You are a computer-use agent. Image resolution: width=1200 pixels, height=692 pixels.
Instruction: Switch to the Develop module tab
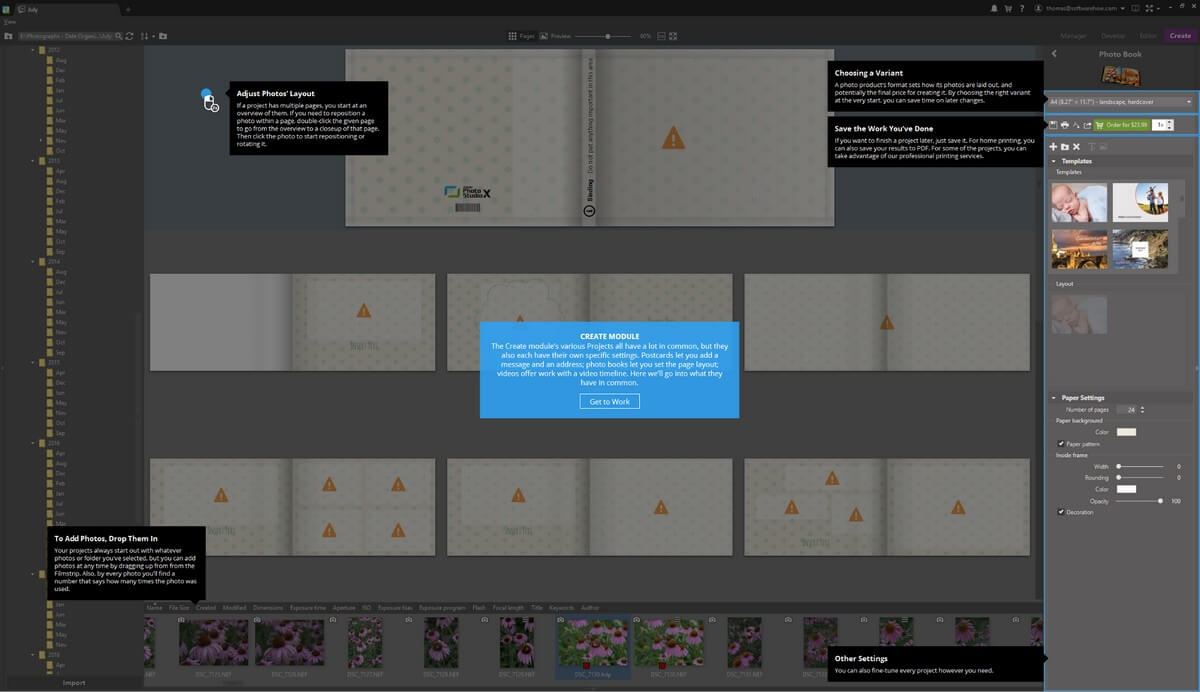[1113, 36]
